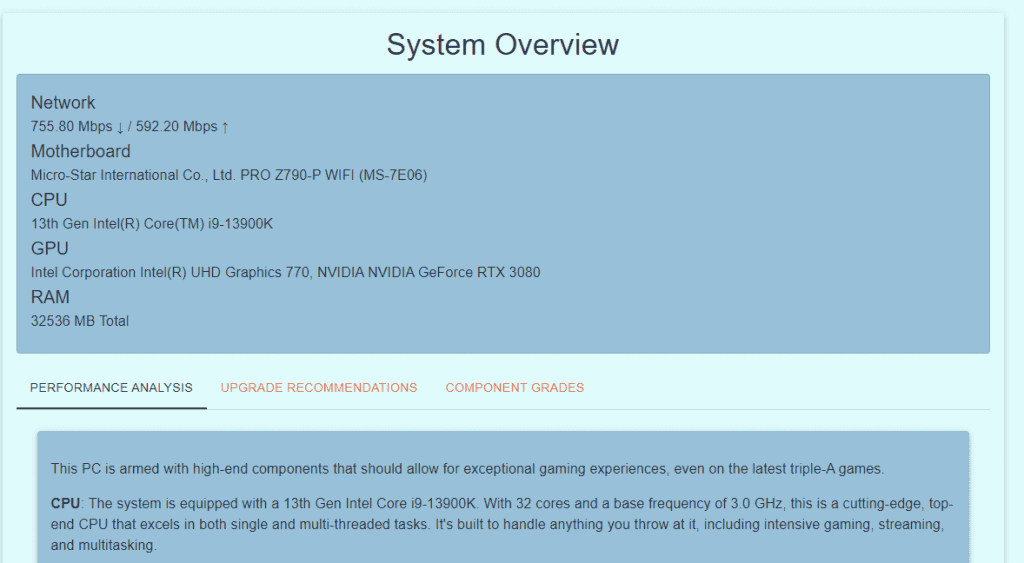This screenshot has height=563, width=1024.
Task: Click the CPU heading in system panel
Action: tap(49, 200)
